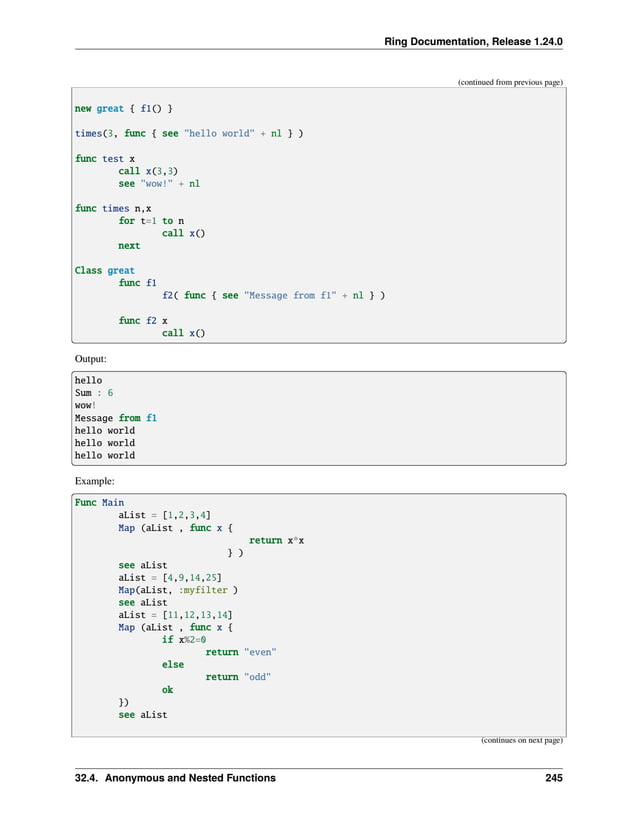Screen dimensions: 638x825
Task: Click the 'Output:' label
Action: tap(90, 359)
